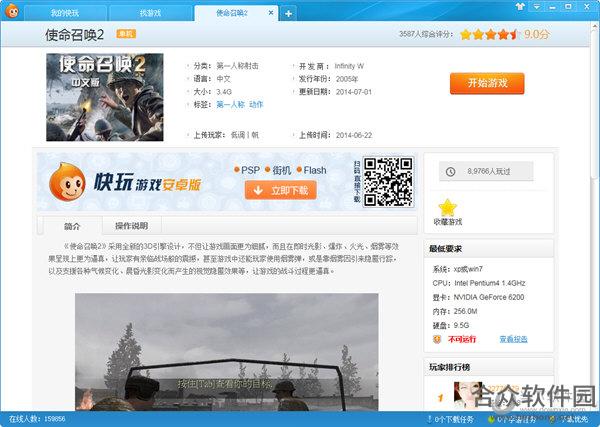Select the 简介 tab
The height and width of the screenshot is (427, 600).
click(72, 226)
